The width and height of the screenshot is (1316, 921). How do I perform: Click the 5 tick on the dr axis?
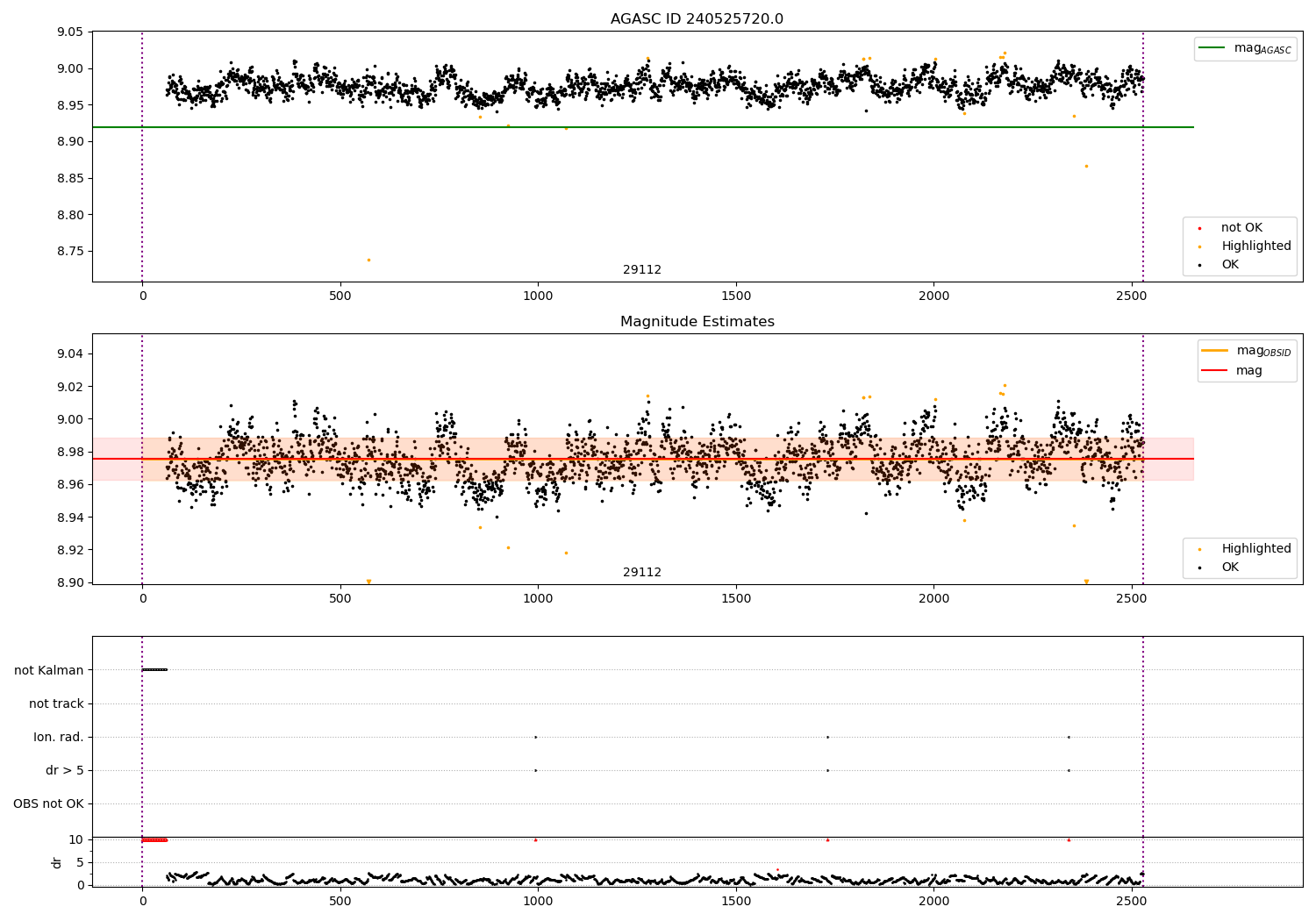point(80,862)
